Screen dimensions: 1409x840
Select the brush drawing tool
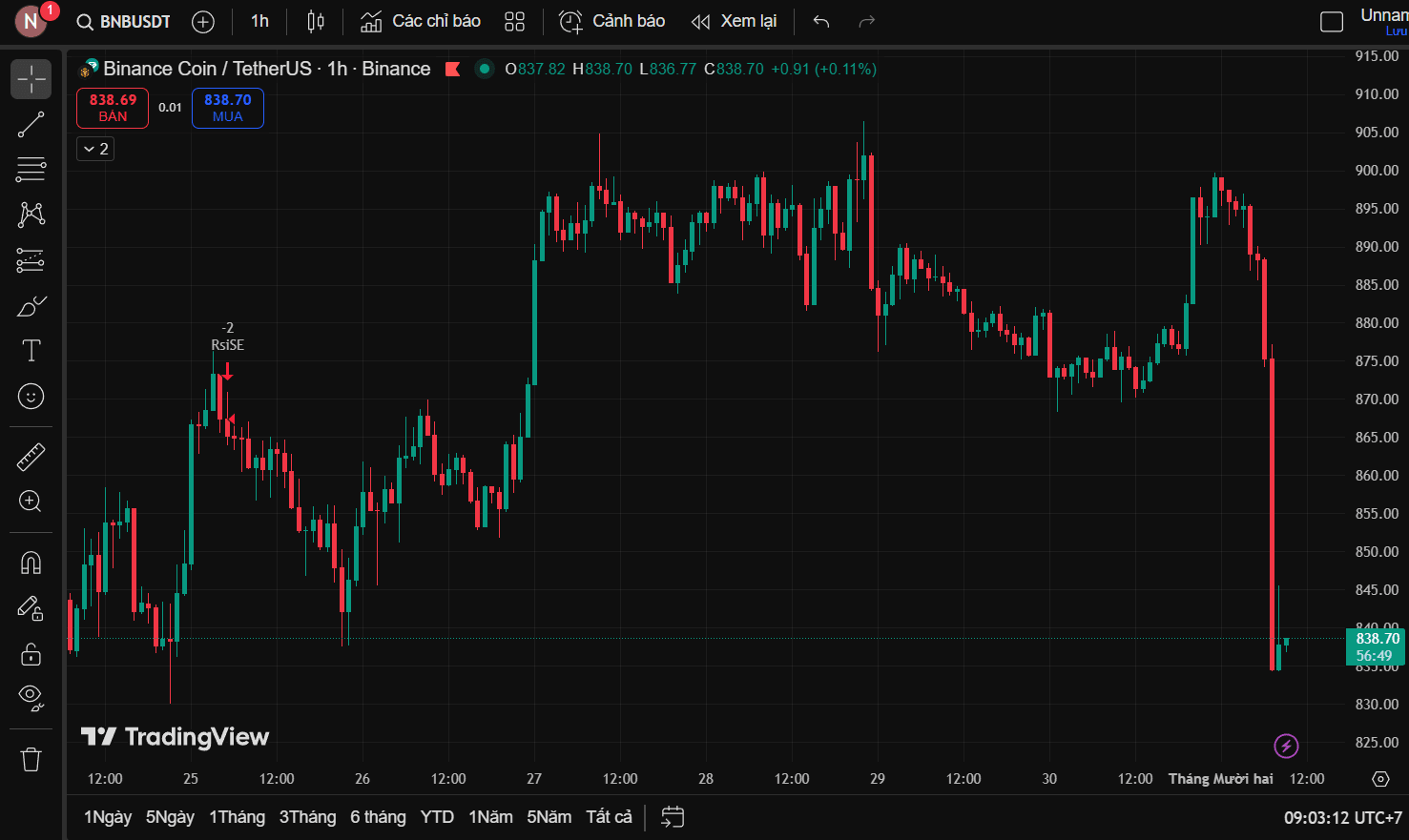(31, 306)
